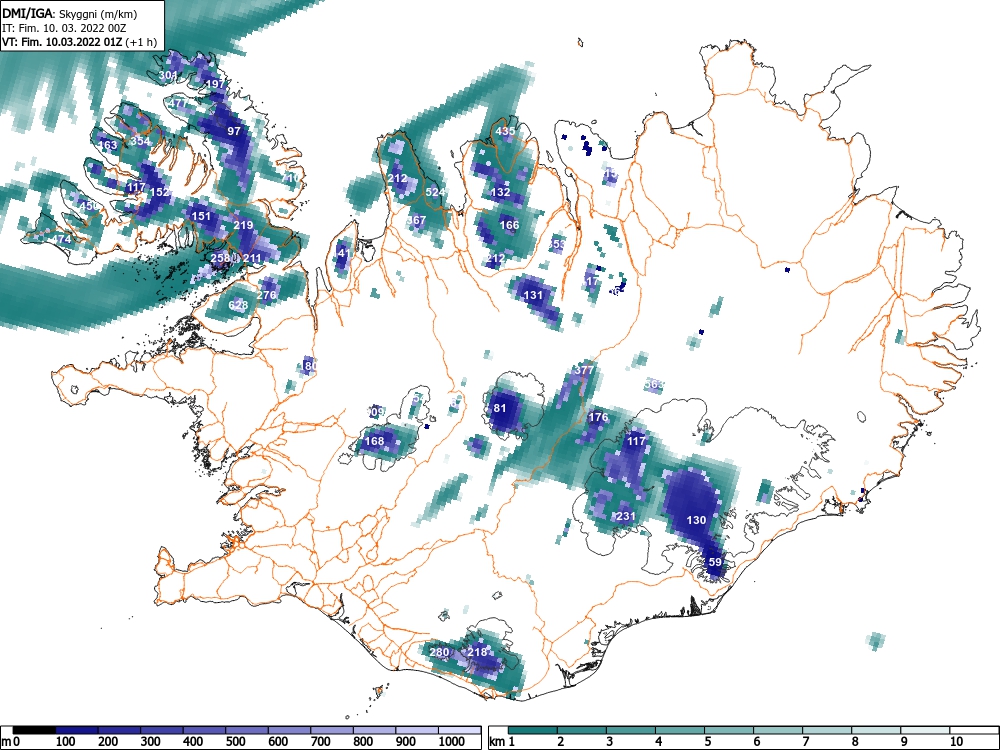Click the legend label 700 on the metre scale
The height and width of the screenshot is (750, 1000).
(320, 742)
